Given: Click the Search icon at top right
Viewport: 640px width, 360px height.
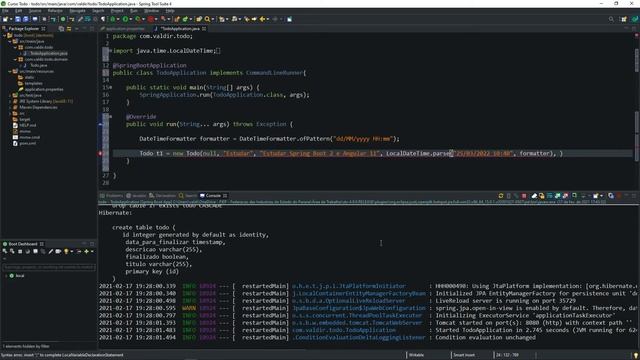Looking at the screenshot, I should 611,19.
